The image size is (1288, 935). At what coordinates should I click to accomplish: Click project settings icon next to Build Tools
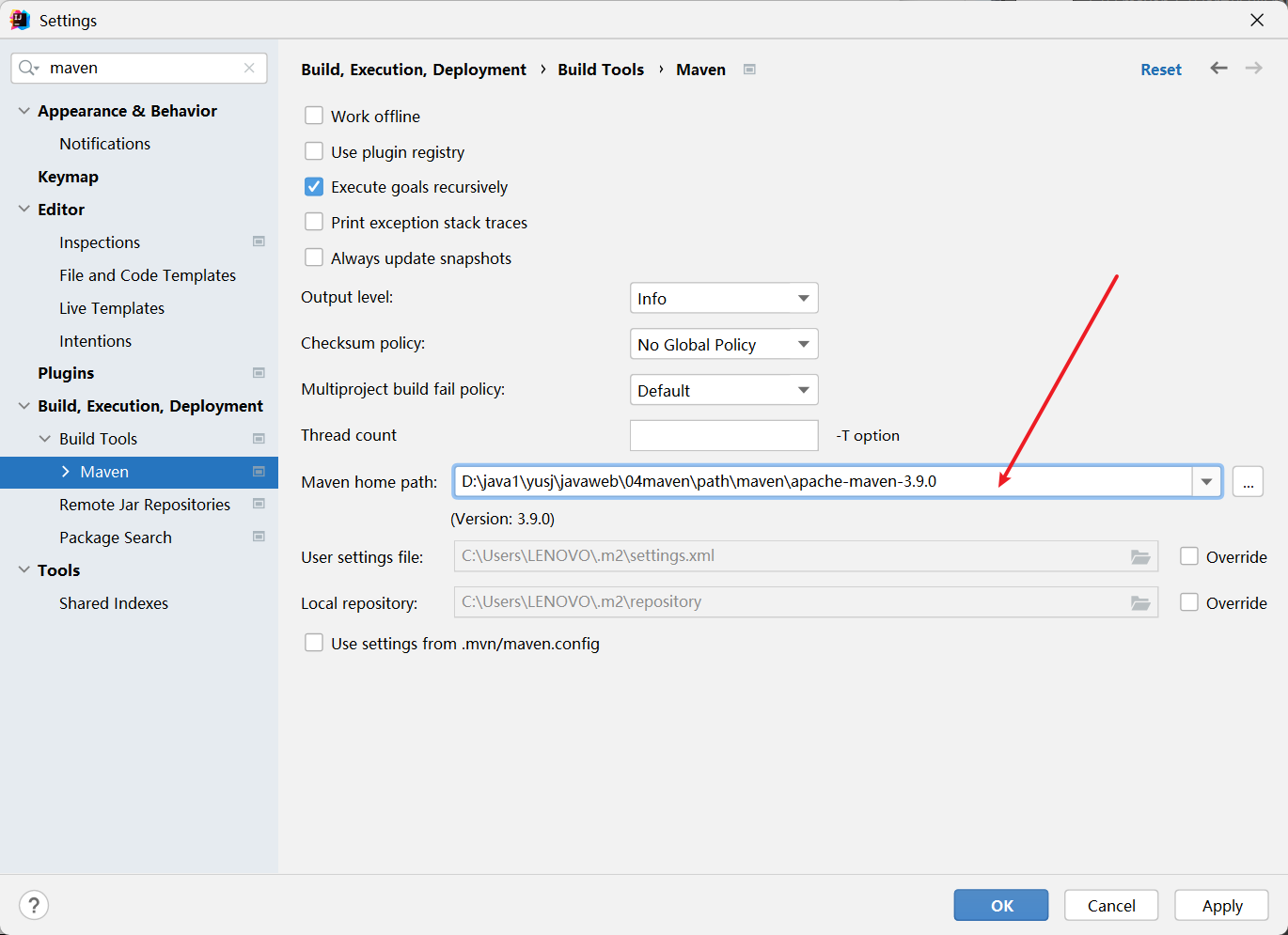click(259, 439)
